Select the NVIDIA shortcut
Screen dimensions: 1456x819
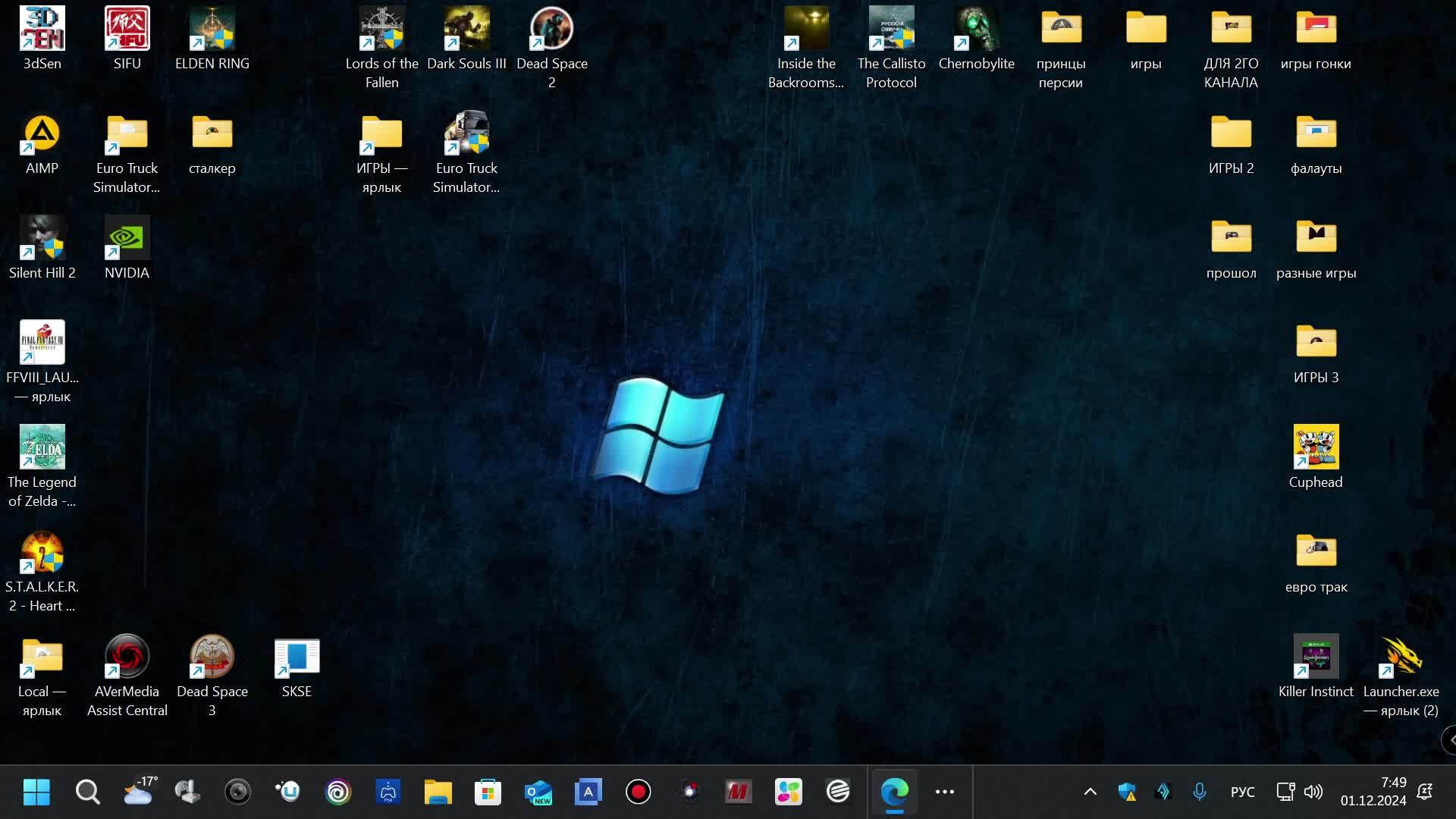point(127,249)
